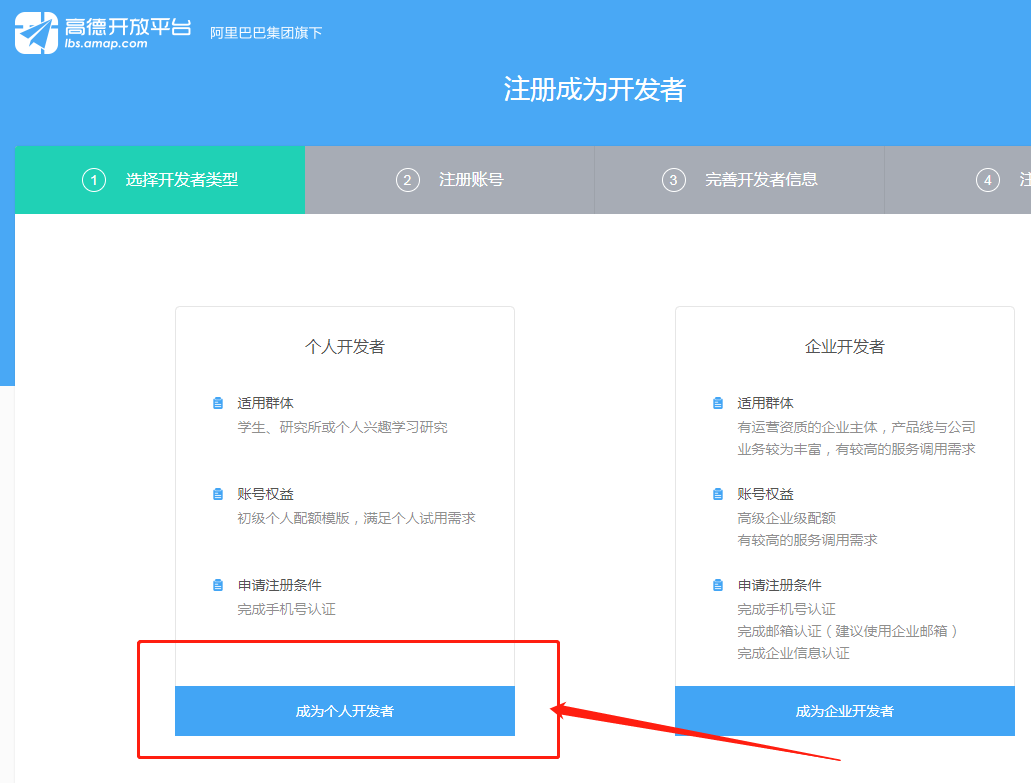Click the circled number 2 step icon

point(407,180)
